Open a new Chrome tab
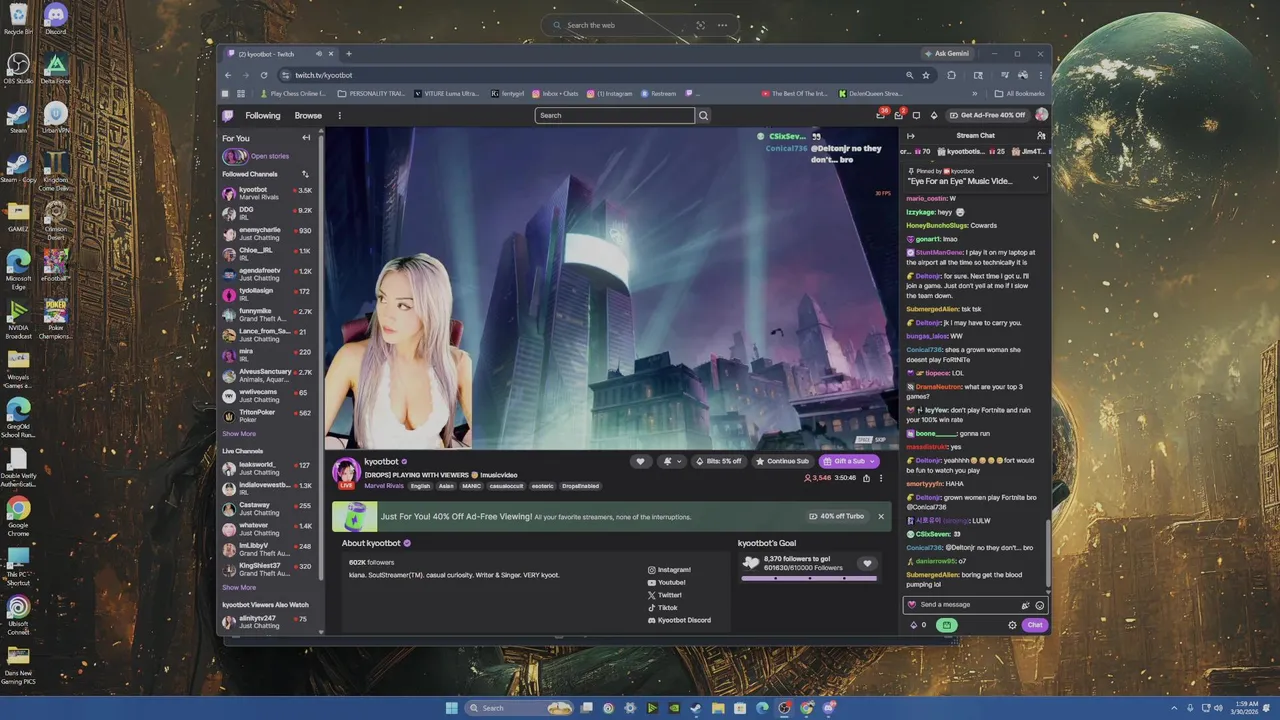Image resolution: width=1280 pixels, height=720 pixels. [349, 54]
